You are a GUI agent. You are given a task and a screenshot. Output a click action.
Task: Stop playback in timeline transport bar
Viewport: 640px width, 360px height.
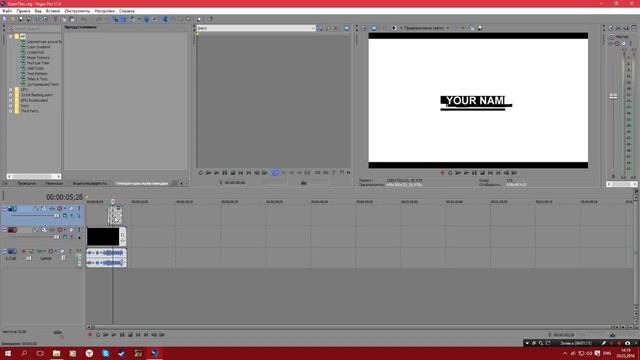(x=130, y=335)
